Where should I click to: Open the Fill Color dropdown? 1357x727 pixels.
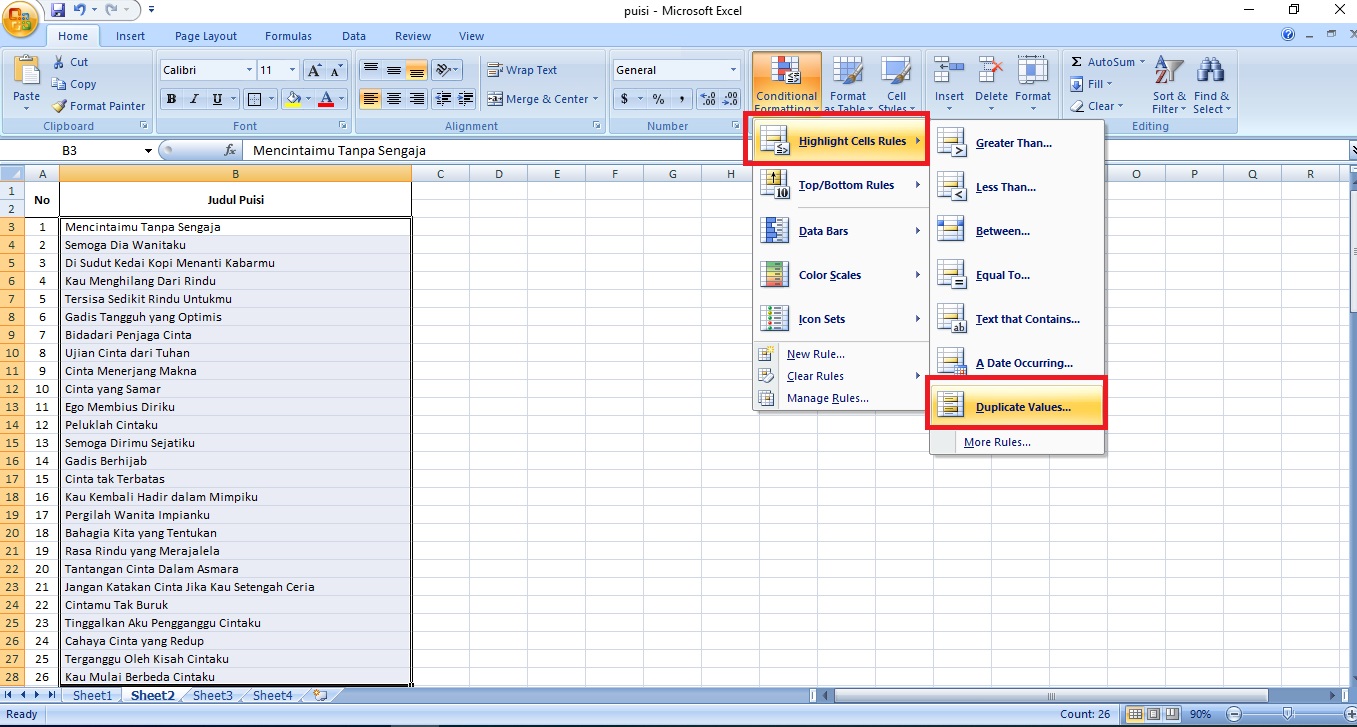point(307,99)
